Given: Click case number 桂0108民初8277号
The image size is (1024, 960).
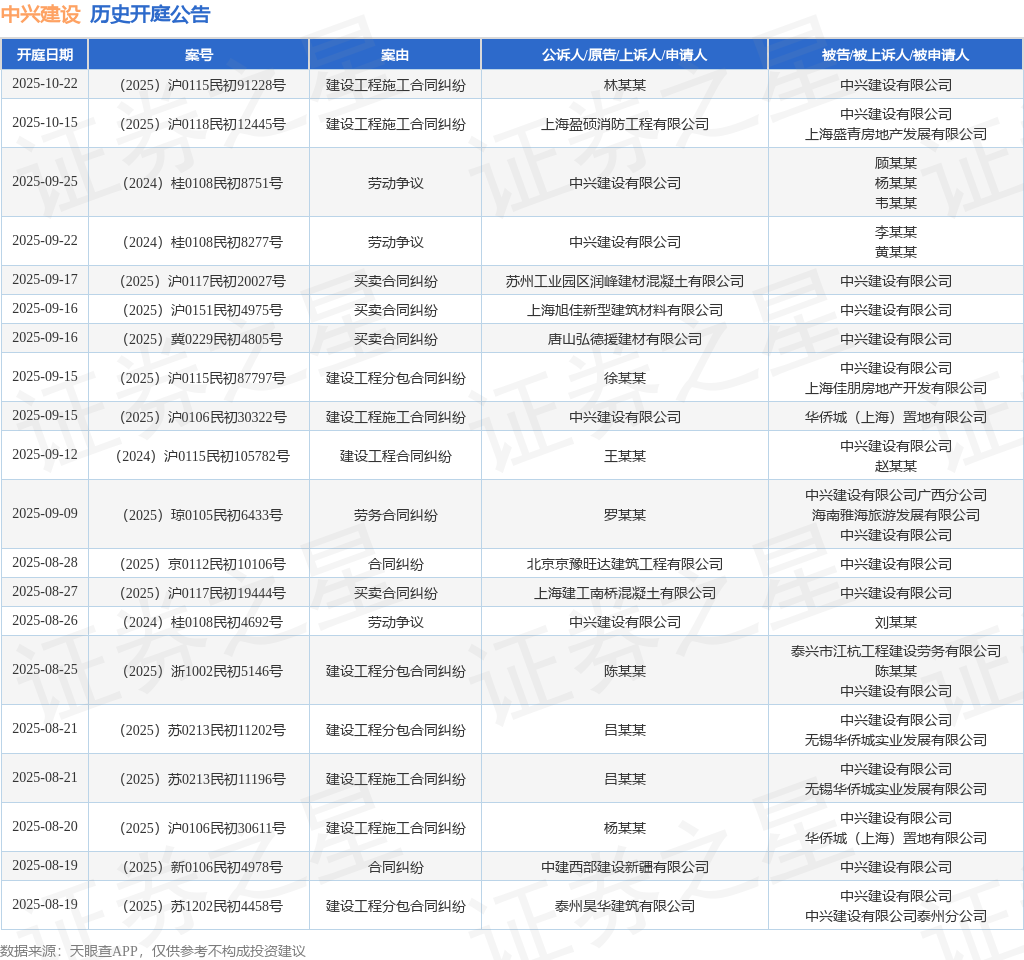Looking at the screenshot, I should pos(226,242).
